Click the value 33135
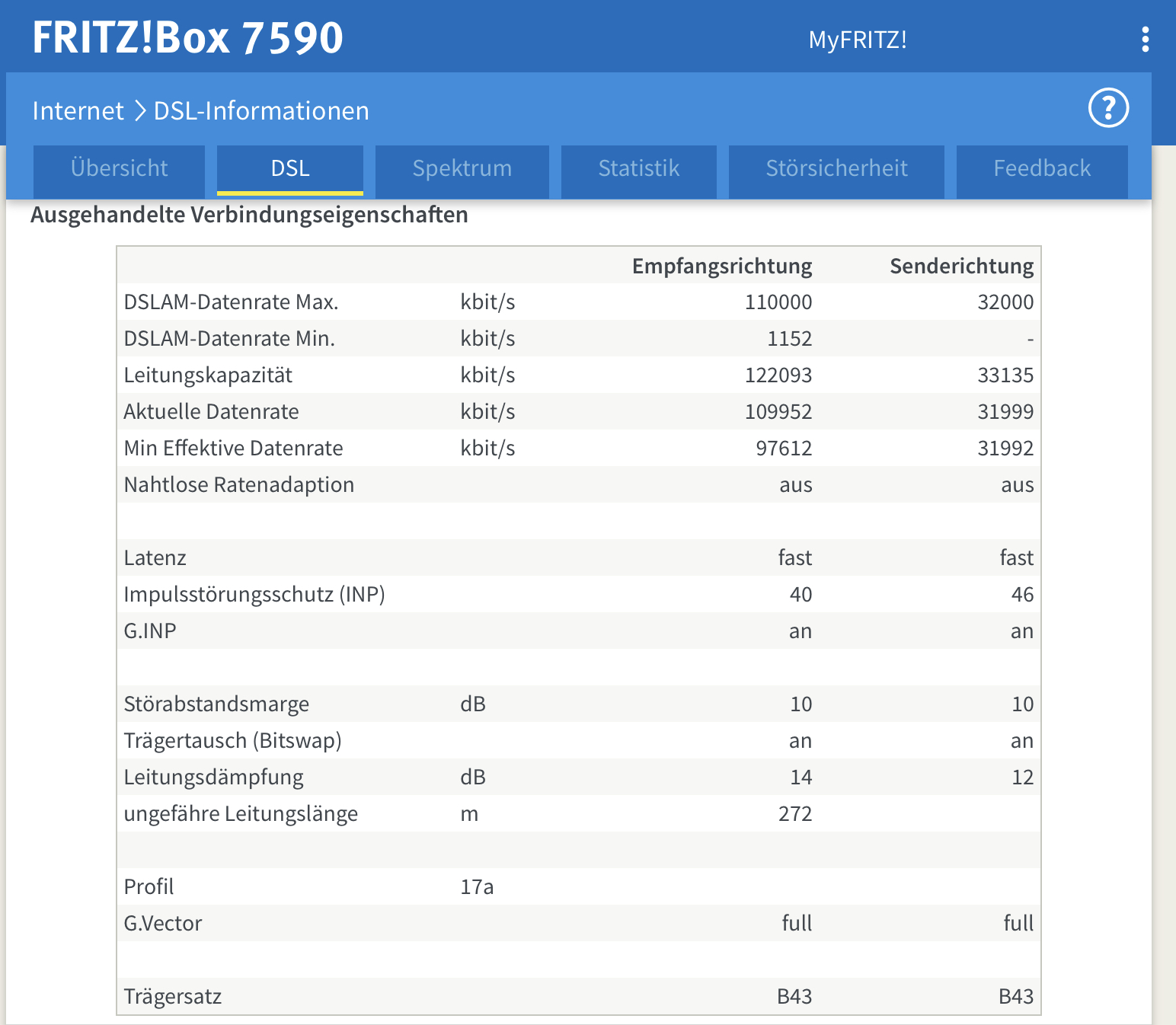Image resolution: width=1176 pixels, height=1025 pixels. (x=1005, y=375)
